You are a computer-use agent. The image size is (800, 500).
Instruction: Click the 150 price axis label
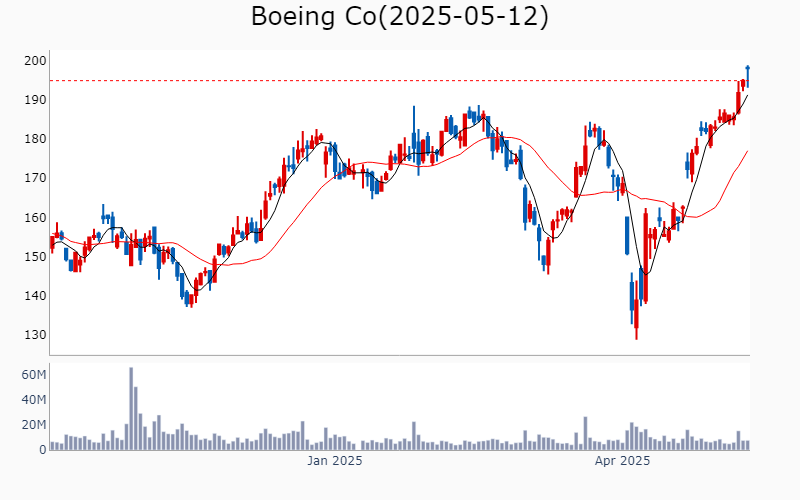(35, 257)
